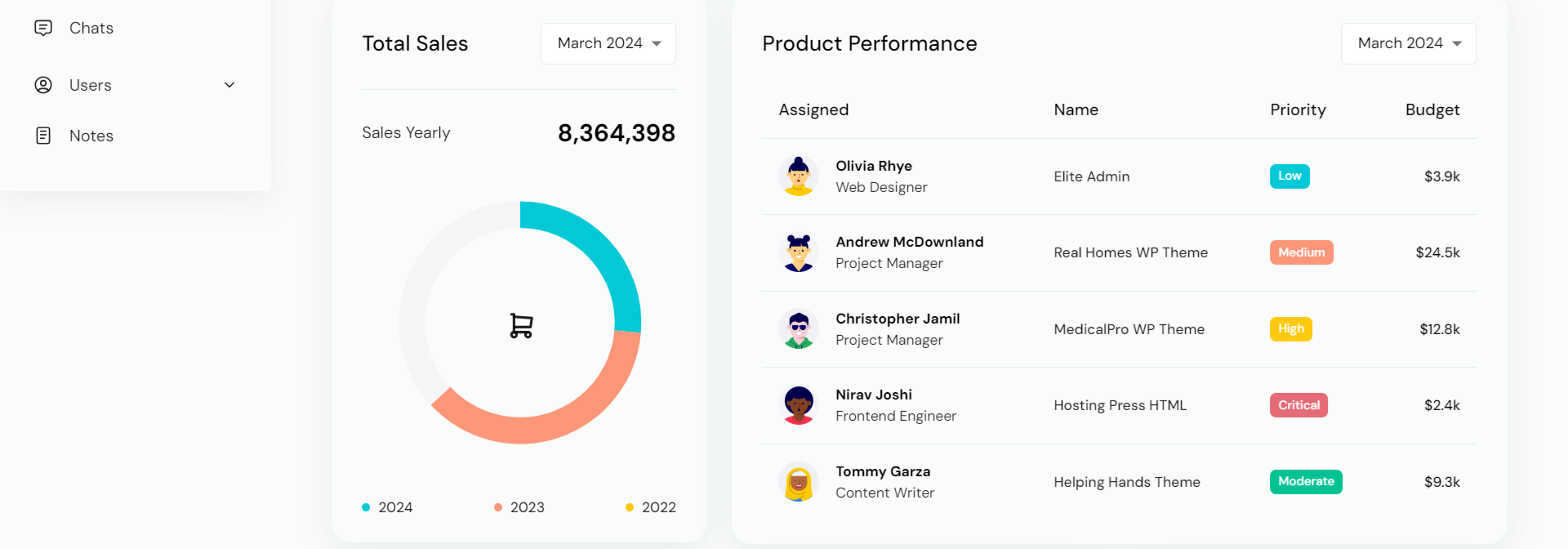Click the Chats speech bubble icon
Screen dimensions: 1568x549
click(x=43, y=28)
